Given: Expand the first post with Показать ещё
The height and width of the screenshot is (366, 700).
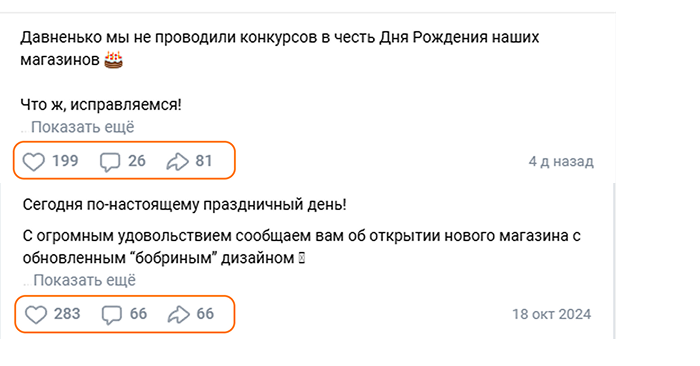Looking at the screenshot, I should point(83,127).
